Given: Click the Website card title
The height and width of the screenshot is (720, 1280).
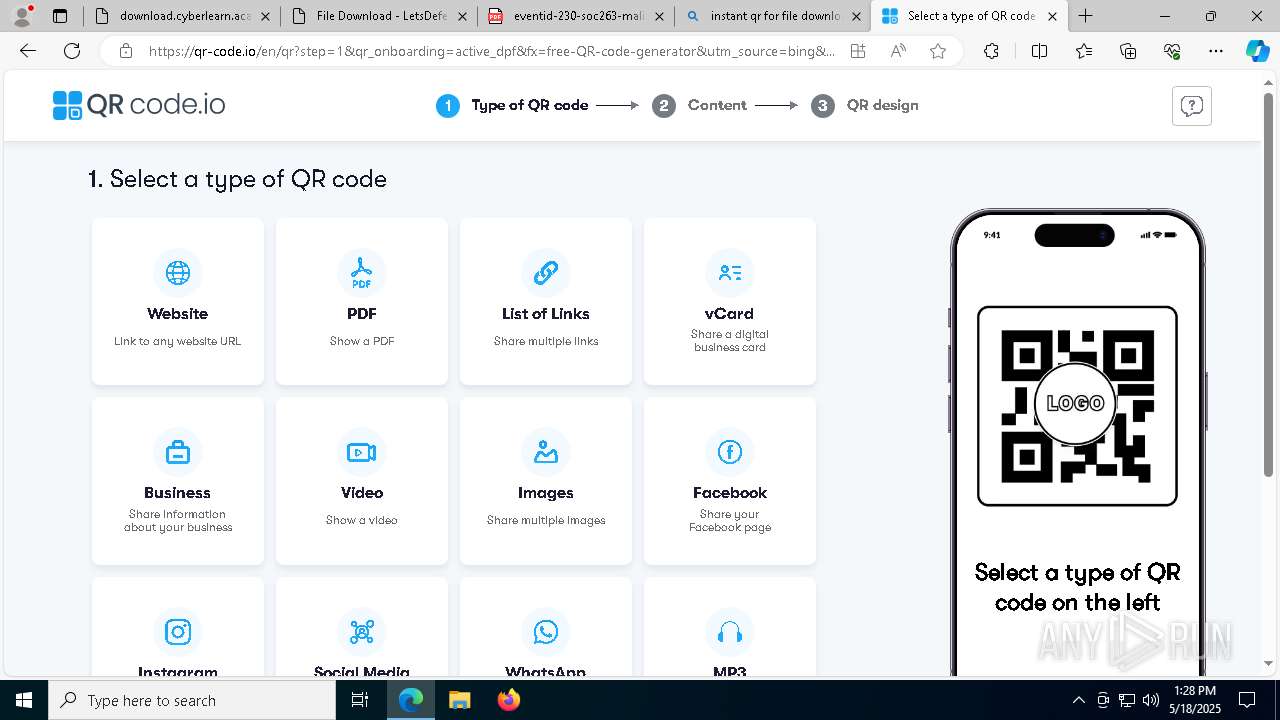Looking at the screenshot, I should click(x=178, y=314).
